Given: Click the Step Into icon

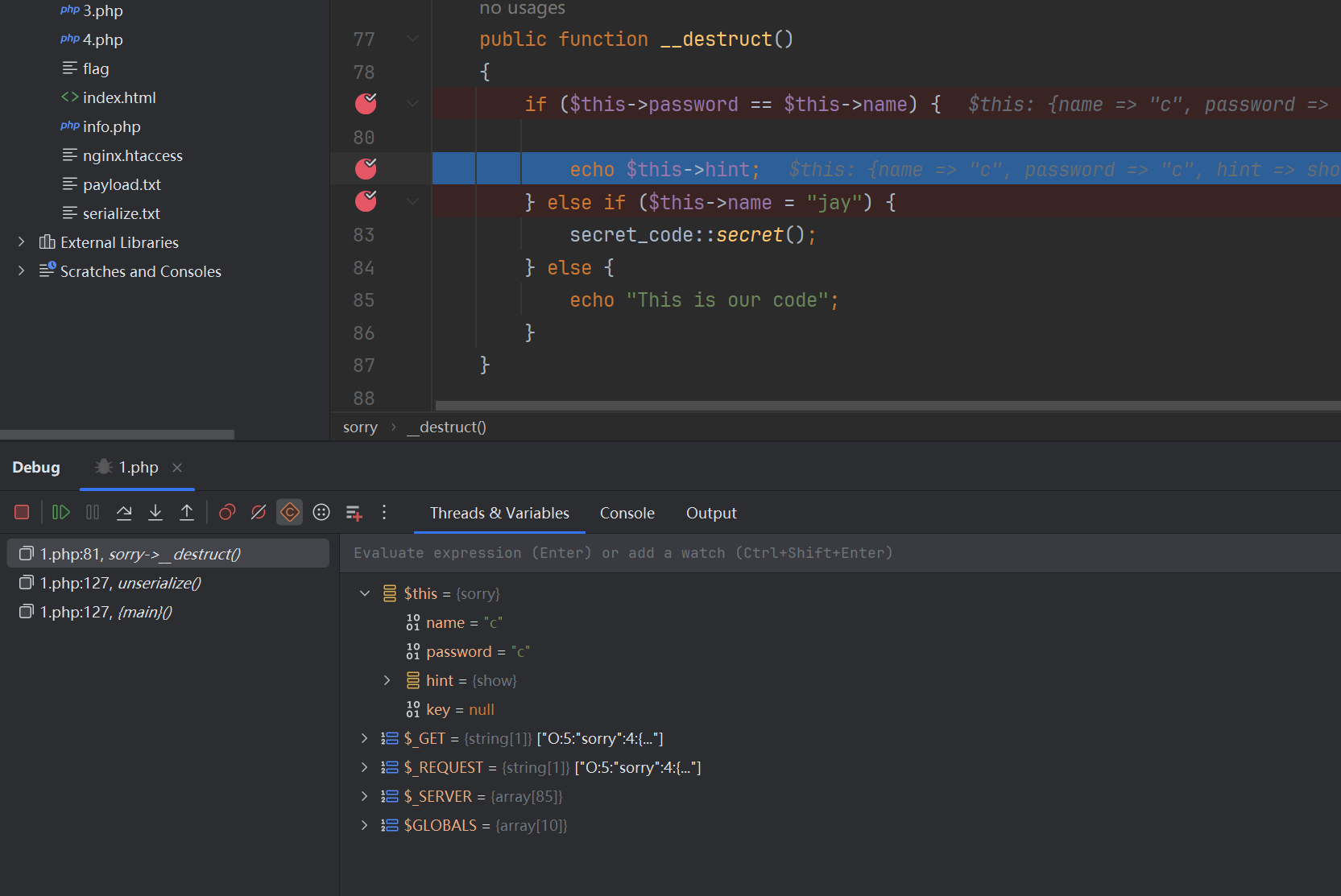Looking at the screenshot, I should click(155, 513).
